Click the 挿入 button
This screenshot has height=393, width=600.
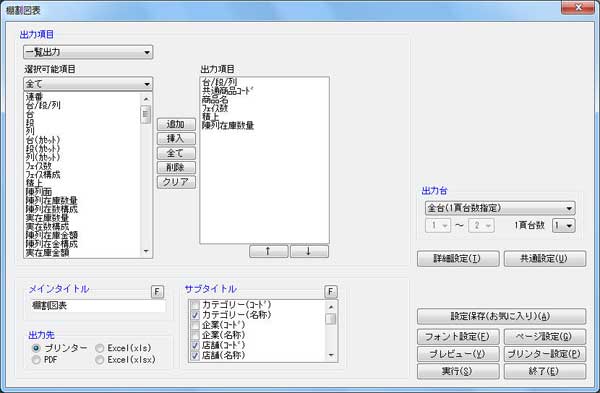click(x=176, y=139)
